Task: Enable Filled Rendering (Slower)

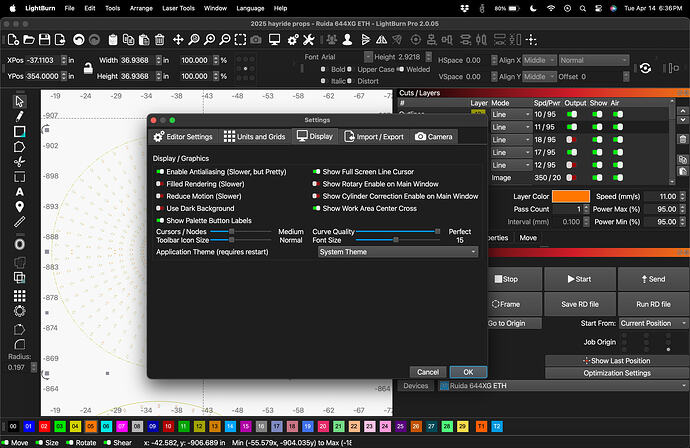Action: click(x=160, y=184)
